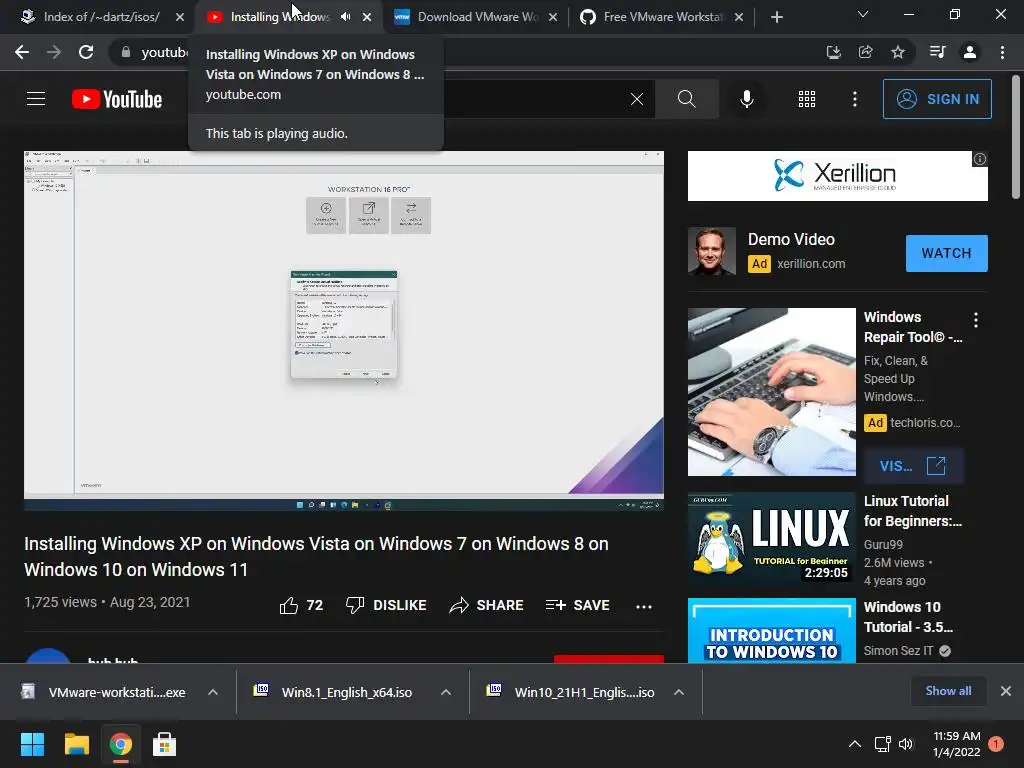Dislike the video
Viewport: 1024px width, 768px height.
[x=386, y=605]
